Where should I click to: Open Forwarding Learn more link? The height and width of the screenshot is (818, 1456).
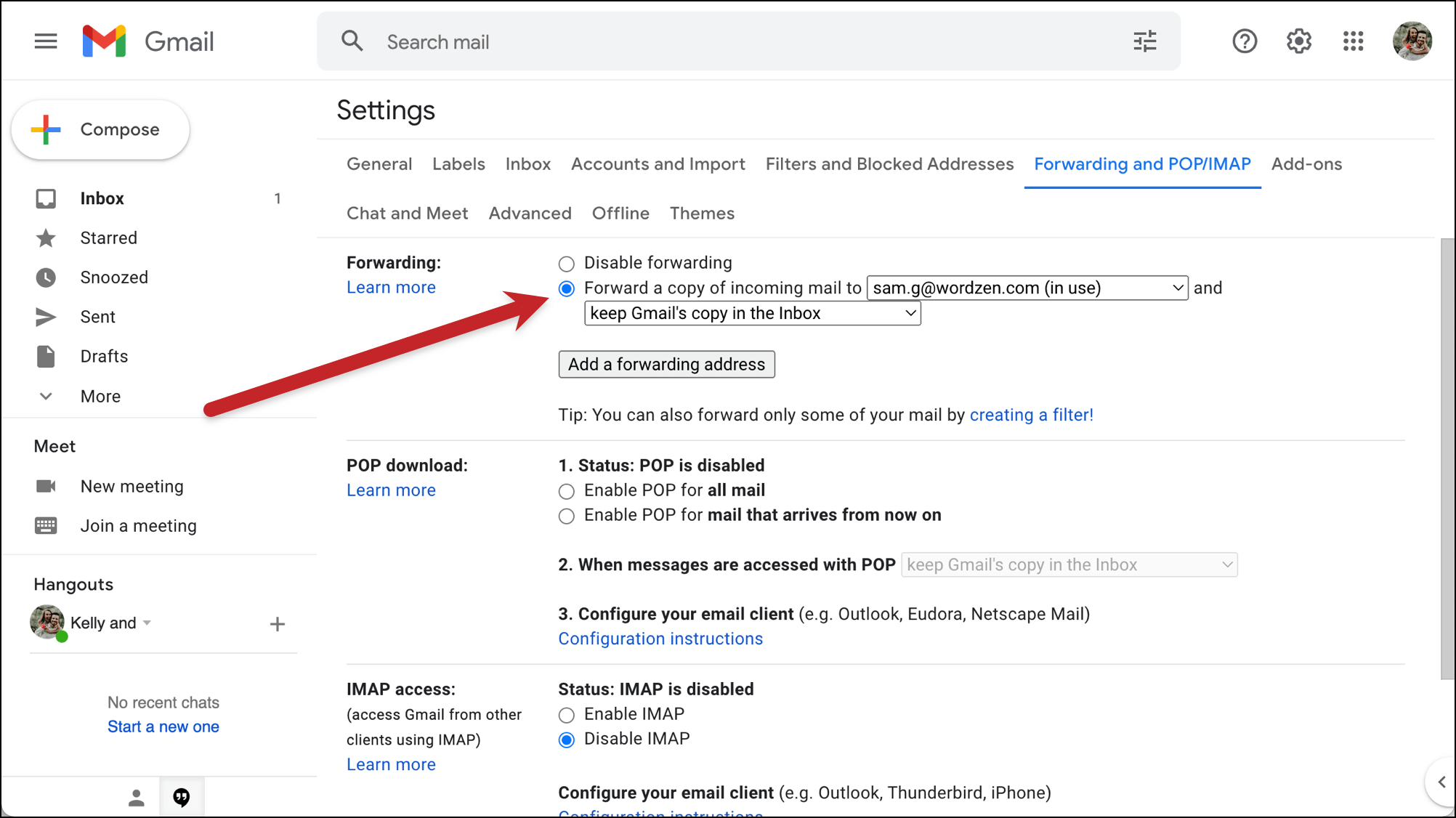(391, 288)
